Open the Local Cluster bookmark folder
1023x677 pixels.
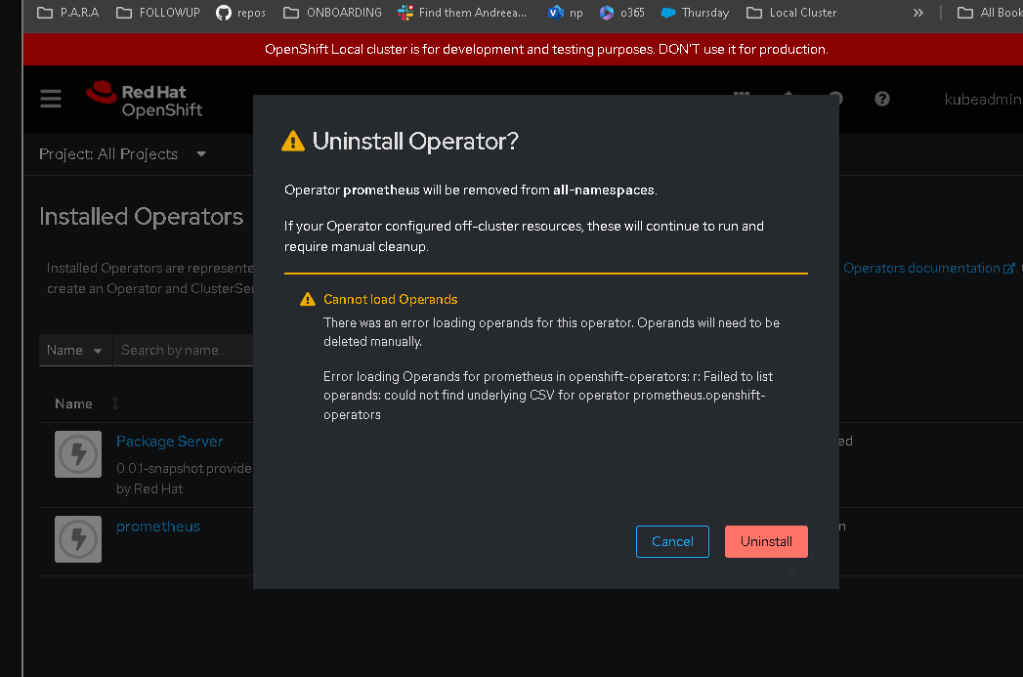pos(791,12)
